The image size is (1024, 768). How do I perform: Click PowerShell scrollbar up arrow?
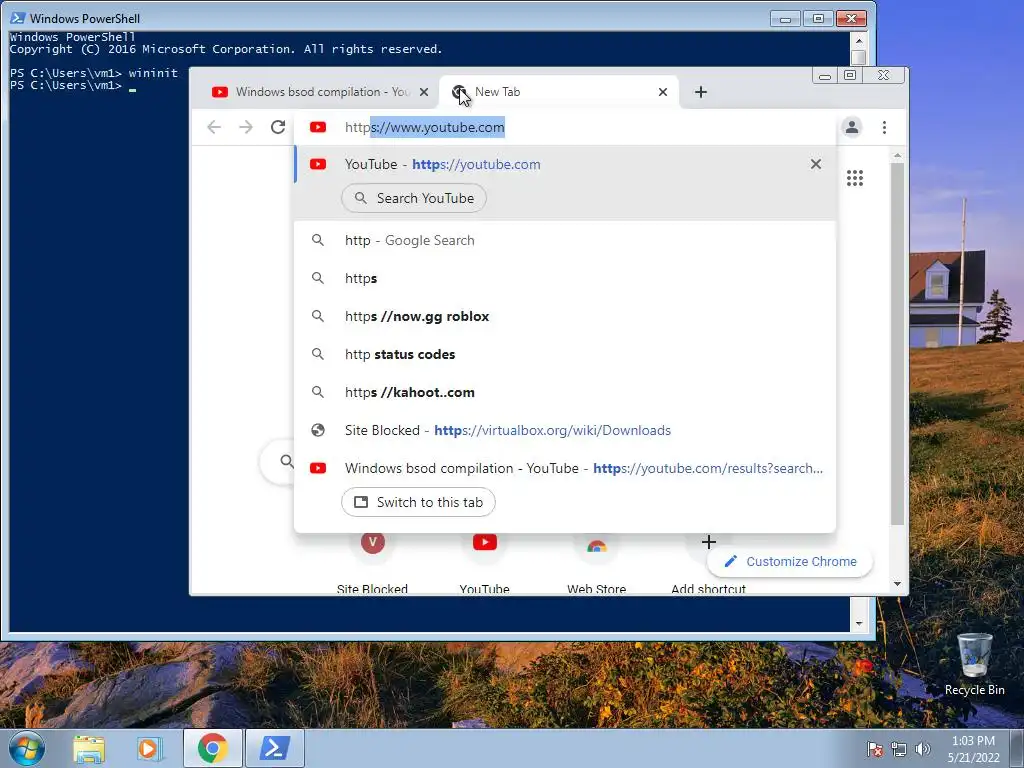(x=859, y=40)
